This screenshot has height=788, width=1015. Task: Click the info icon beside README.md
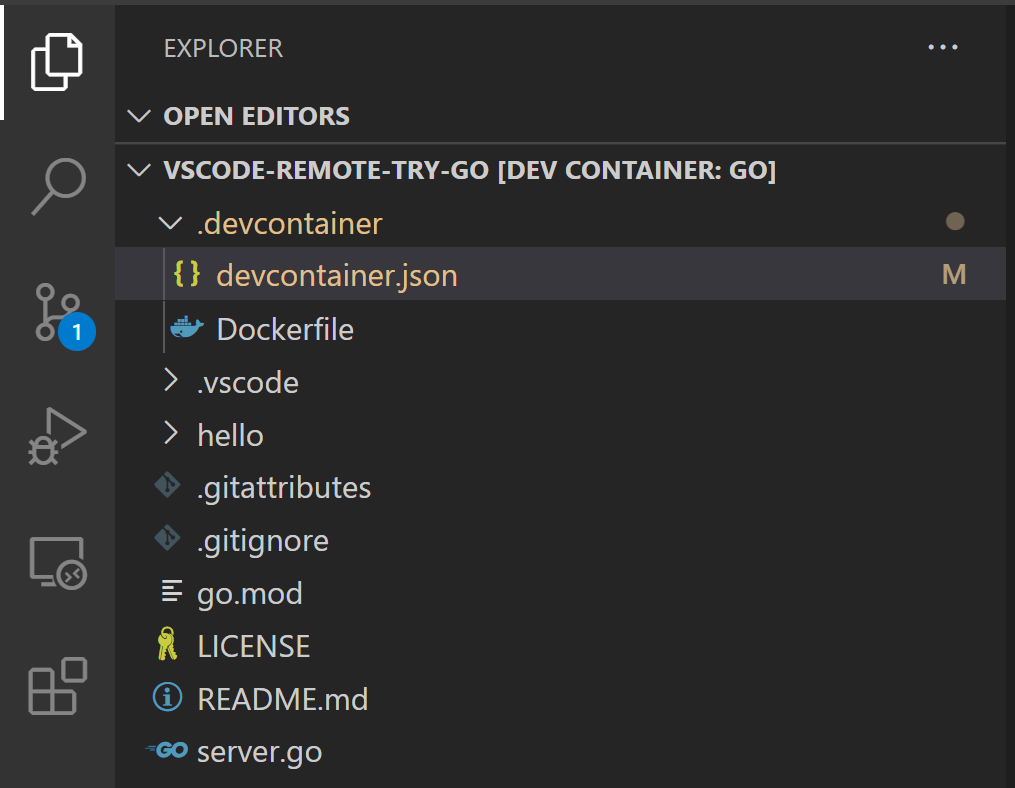pos(167,698)
